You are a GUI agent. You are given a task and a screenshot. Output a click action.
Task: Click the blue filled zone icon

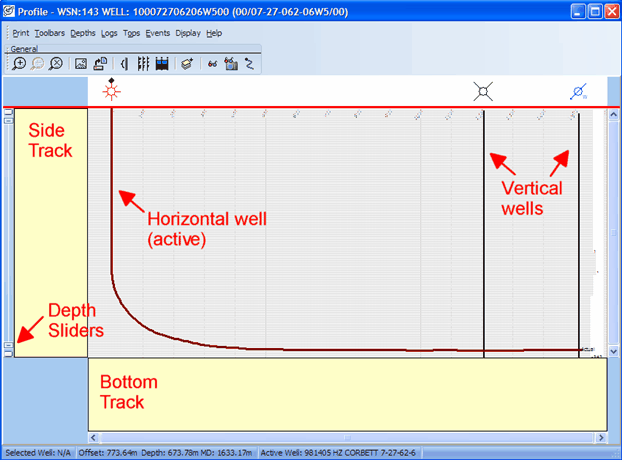pos(161,63)
